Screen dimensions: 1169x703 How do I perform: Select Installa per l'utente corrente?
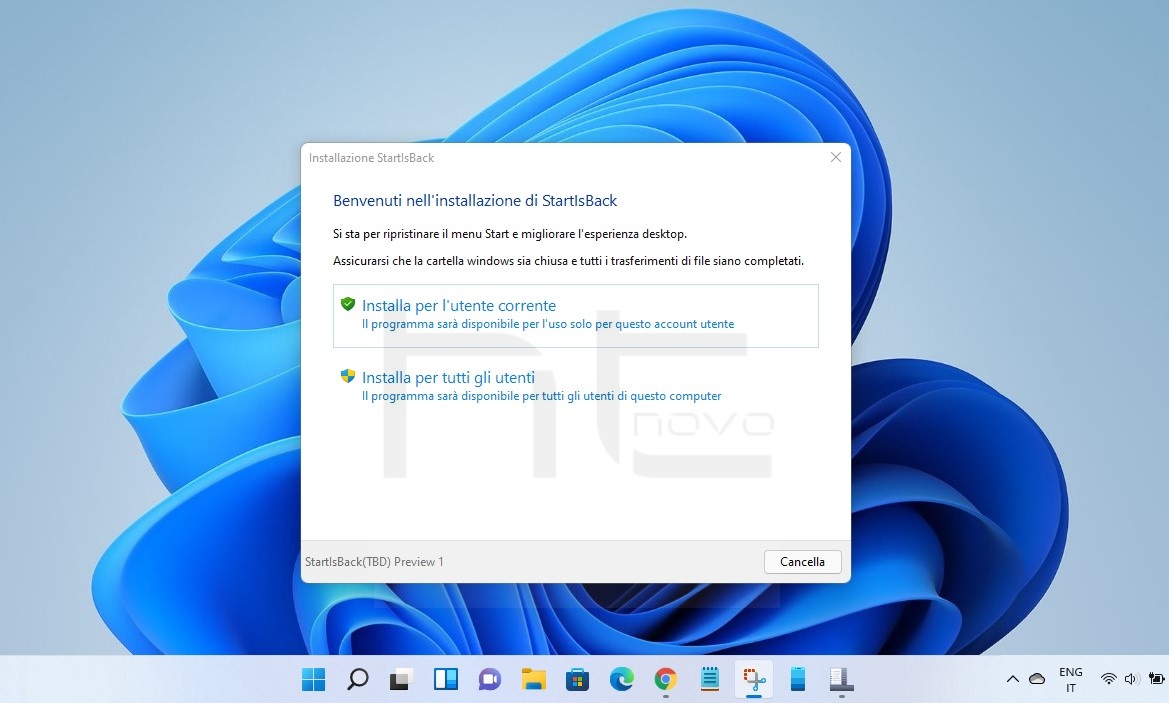[459, 305]
